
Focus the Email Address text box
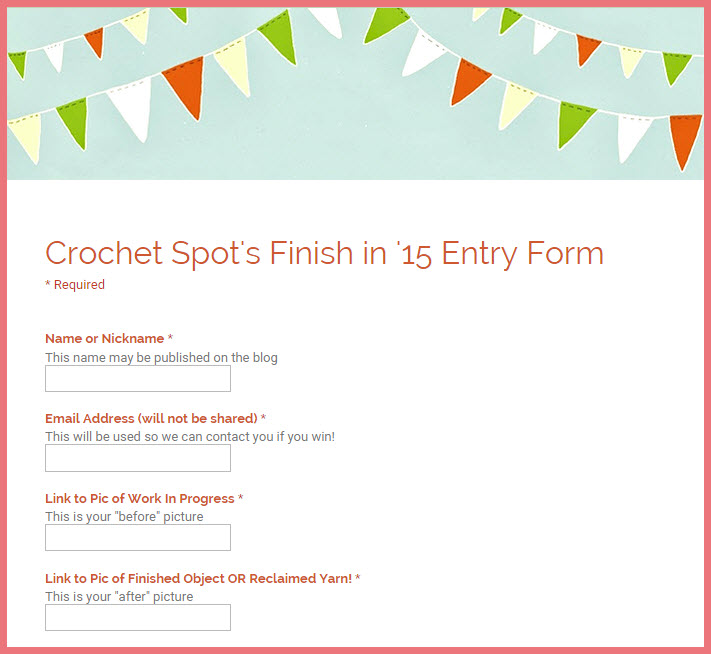138,458
